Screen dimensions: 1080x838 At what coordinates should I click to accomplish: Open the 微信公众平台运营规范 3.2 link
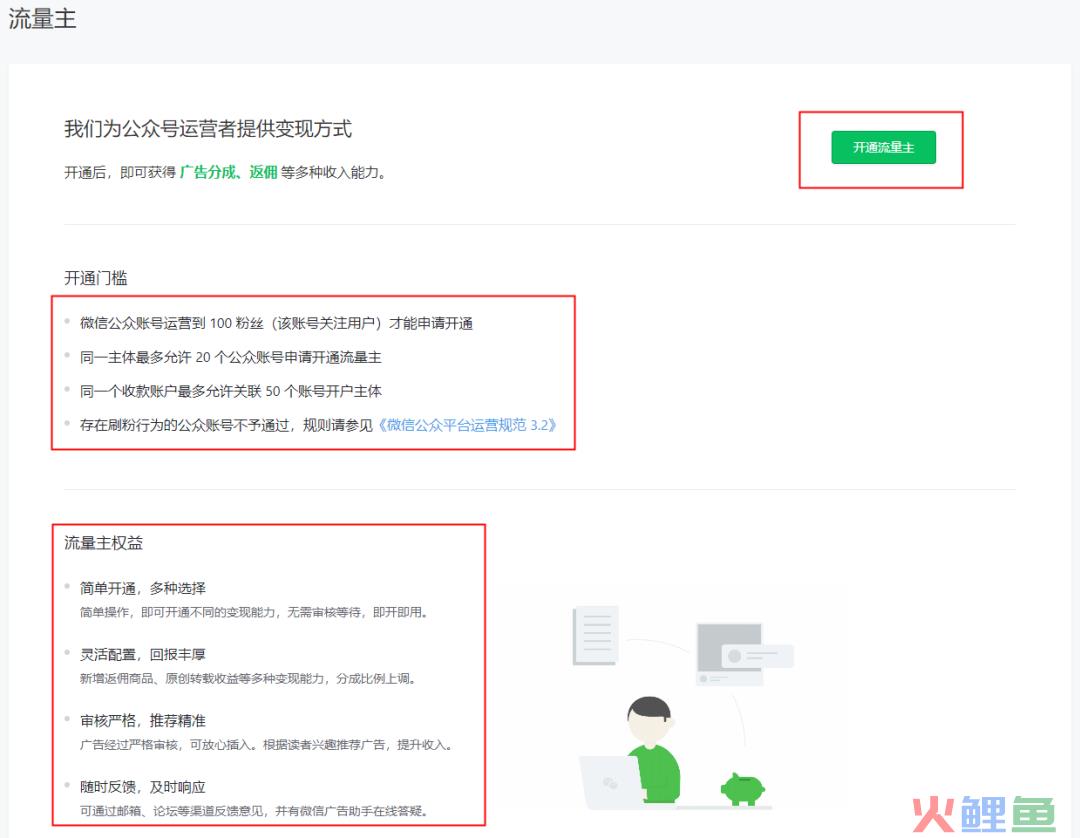click(x=467, y=425)
